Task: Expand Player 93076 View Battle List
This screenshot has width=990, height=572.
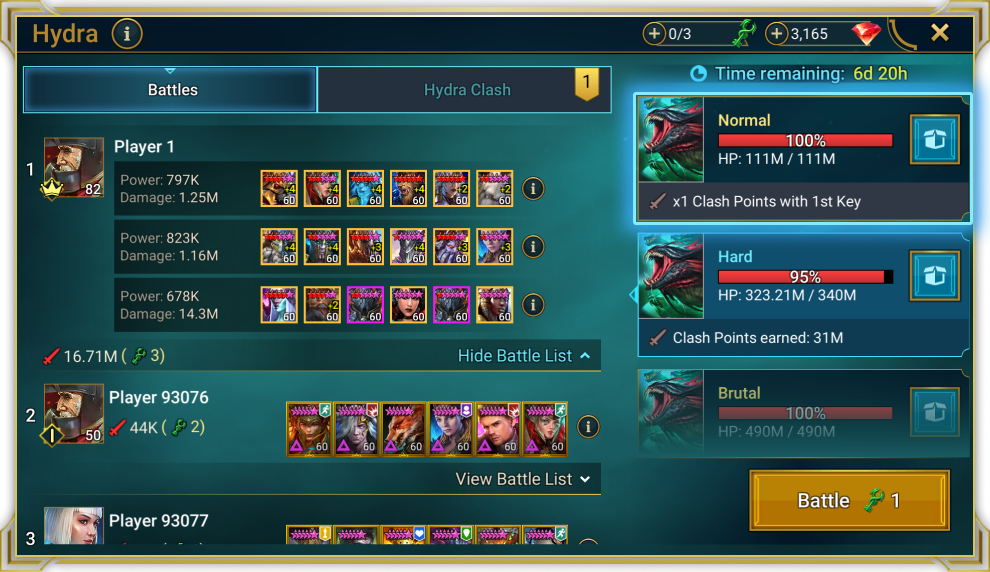Action: tap(523, 479)
